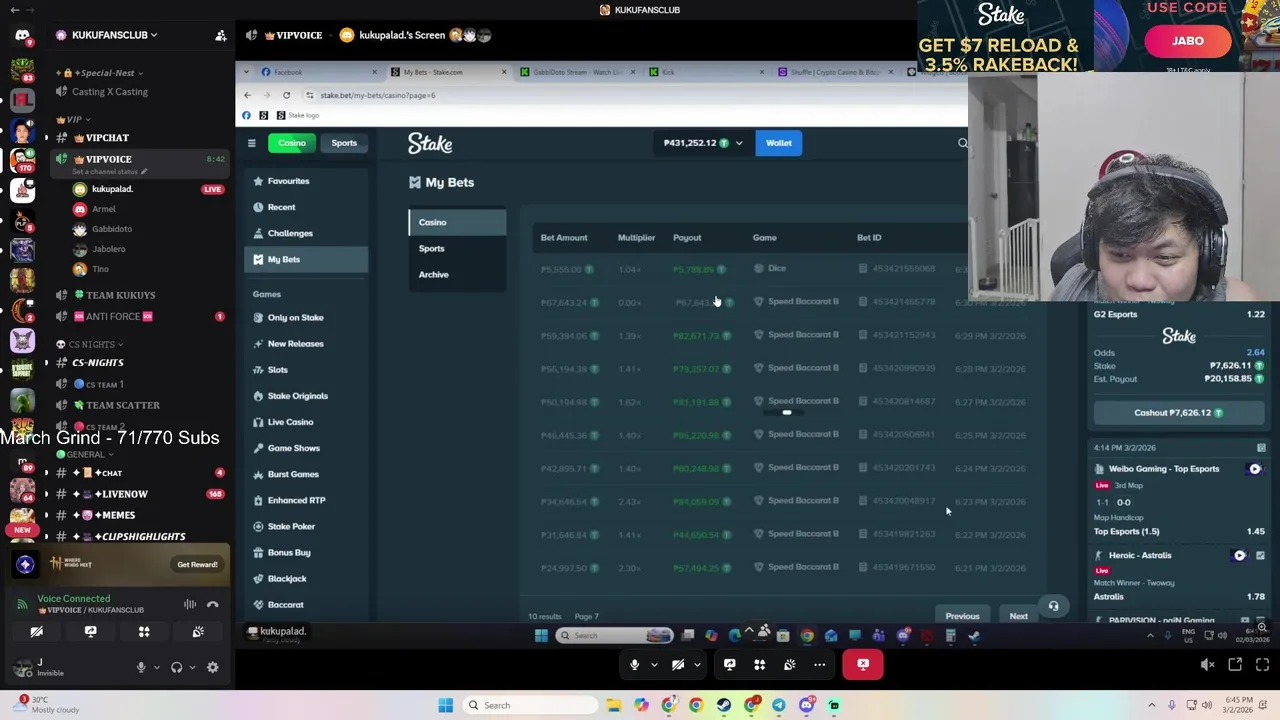
Task: Stop watching stream with the red button
Action: click(863, 664)
